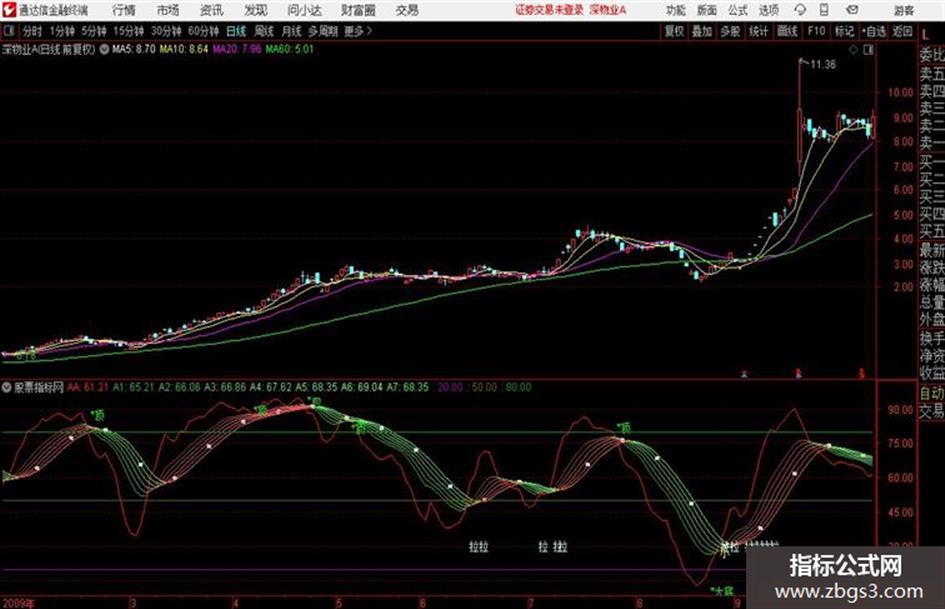Click the A7: 68.35 indicator value
The width and height of the screenshot is (945, 609).
[409, 387]
